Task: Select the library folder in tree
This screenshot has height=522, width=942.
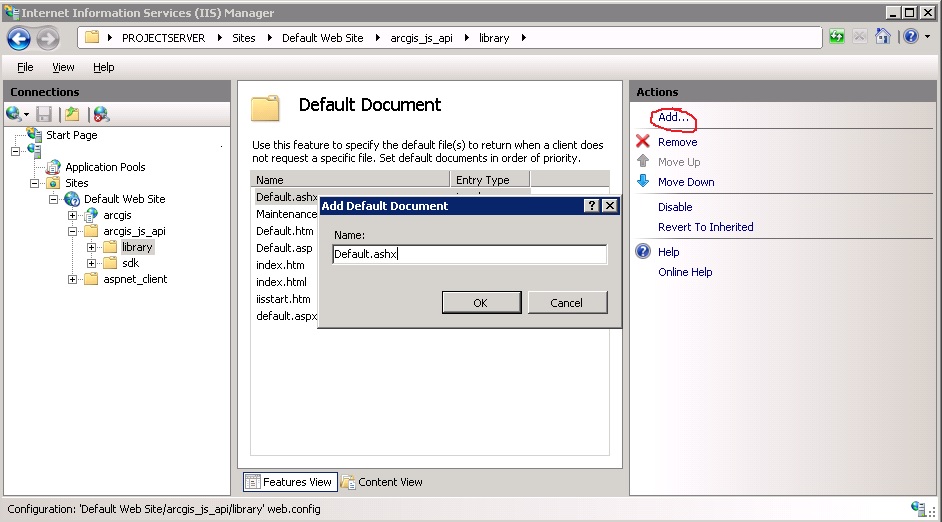Action: [x=137, y=247]
